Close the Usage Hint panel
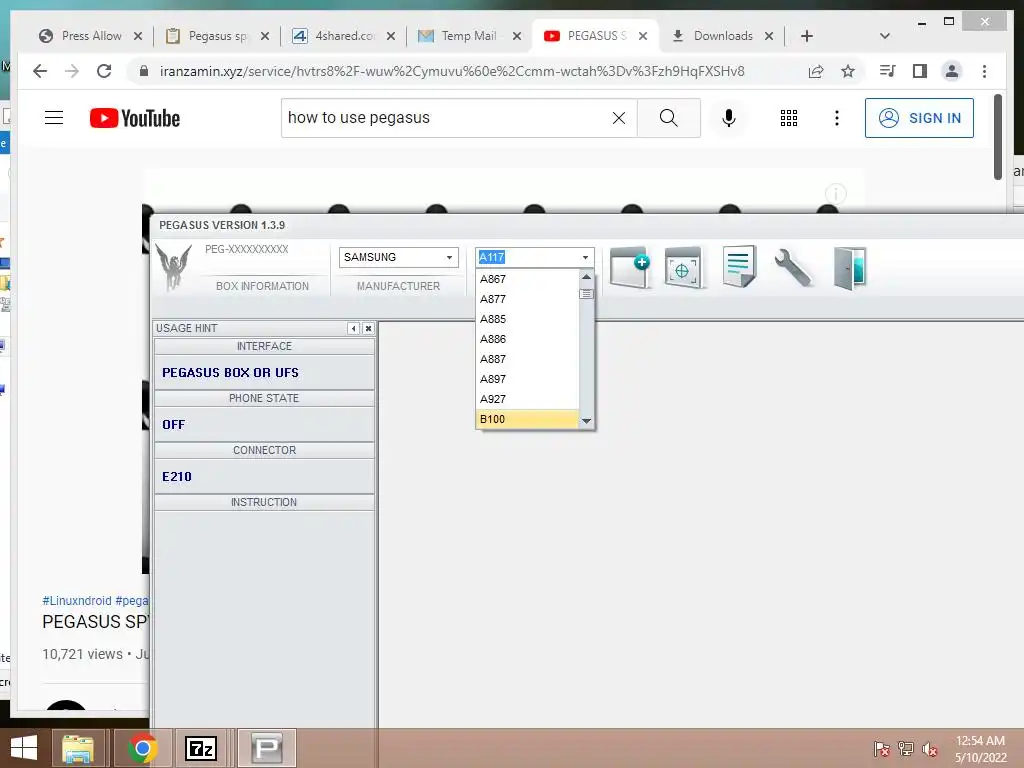1024x768 pixels. (x=368, y=328)
